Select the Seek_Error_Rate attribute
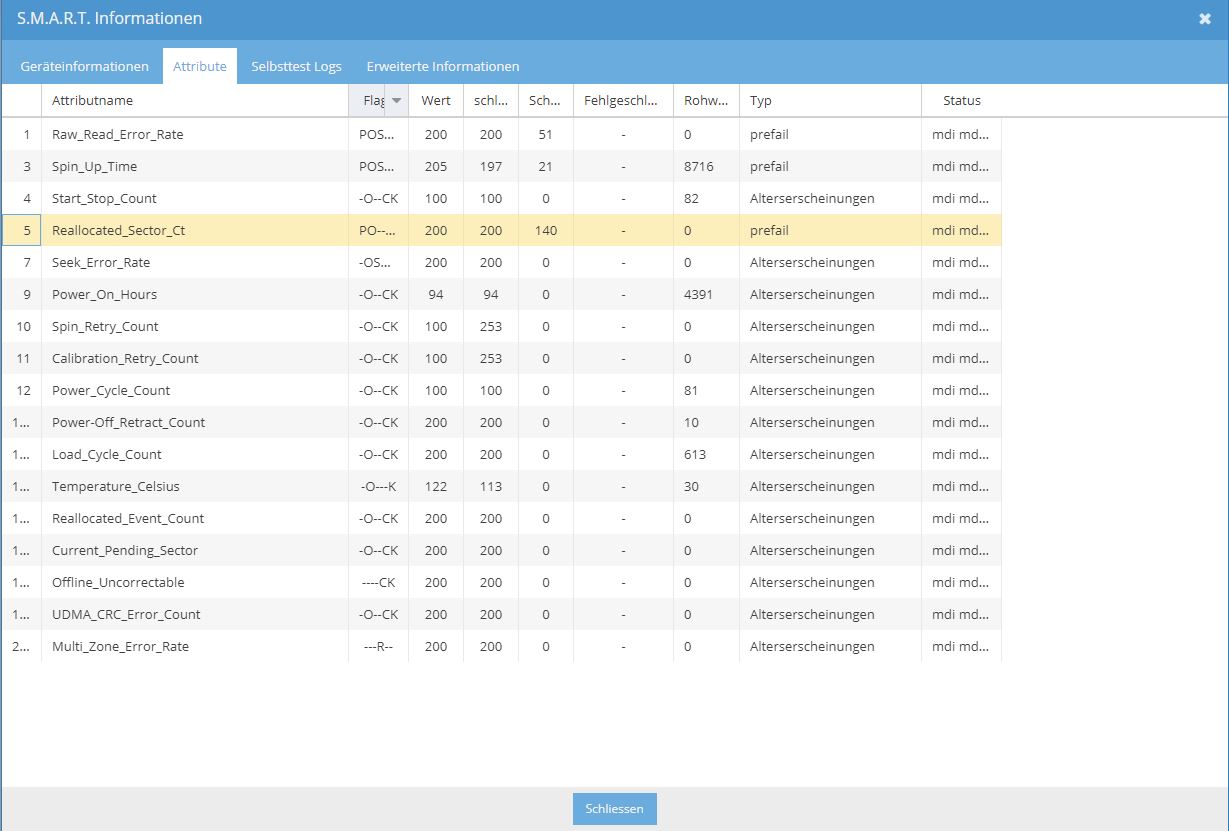This screenshot has height=831, width=1229. coord(101,262)
